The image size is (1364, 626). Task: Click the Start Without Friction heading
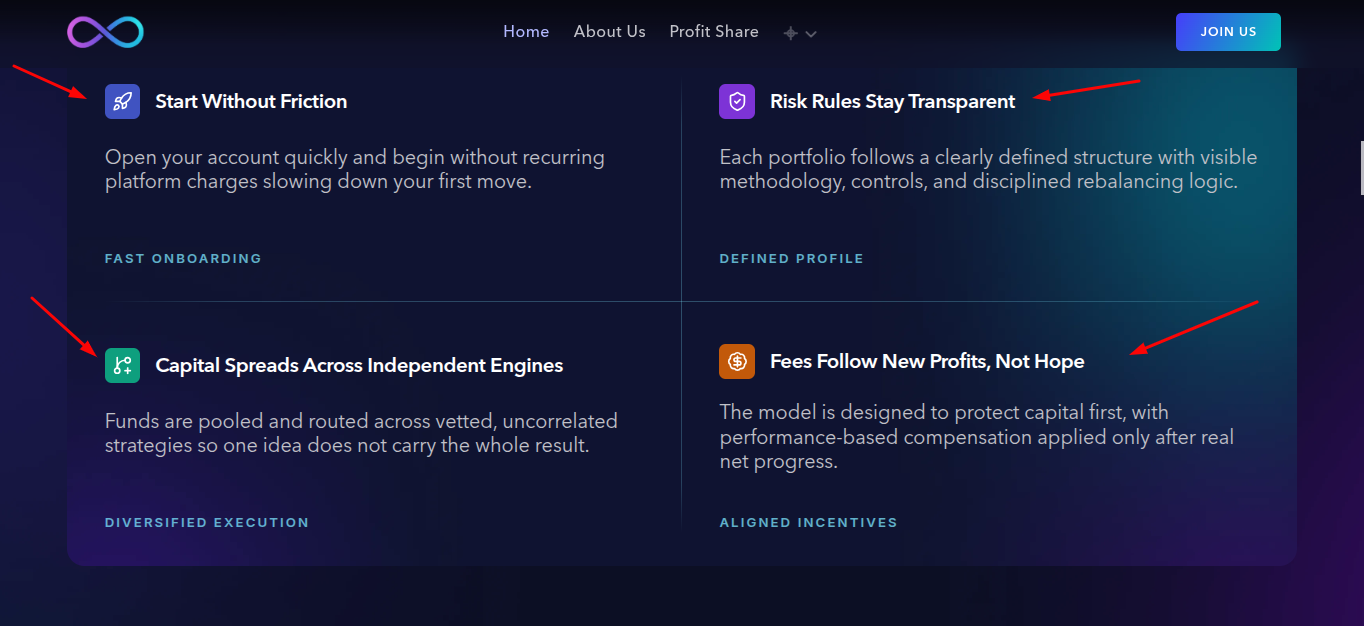point(251,101)
